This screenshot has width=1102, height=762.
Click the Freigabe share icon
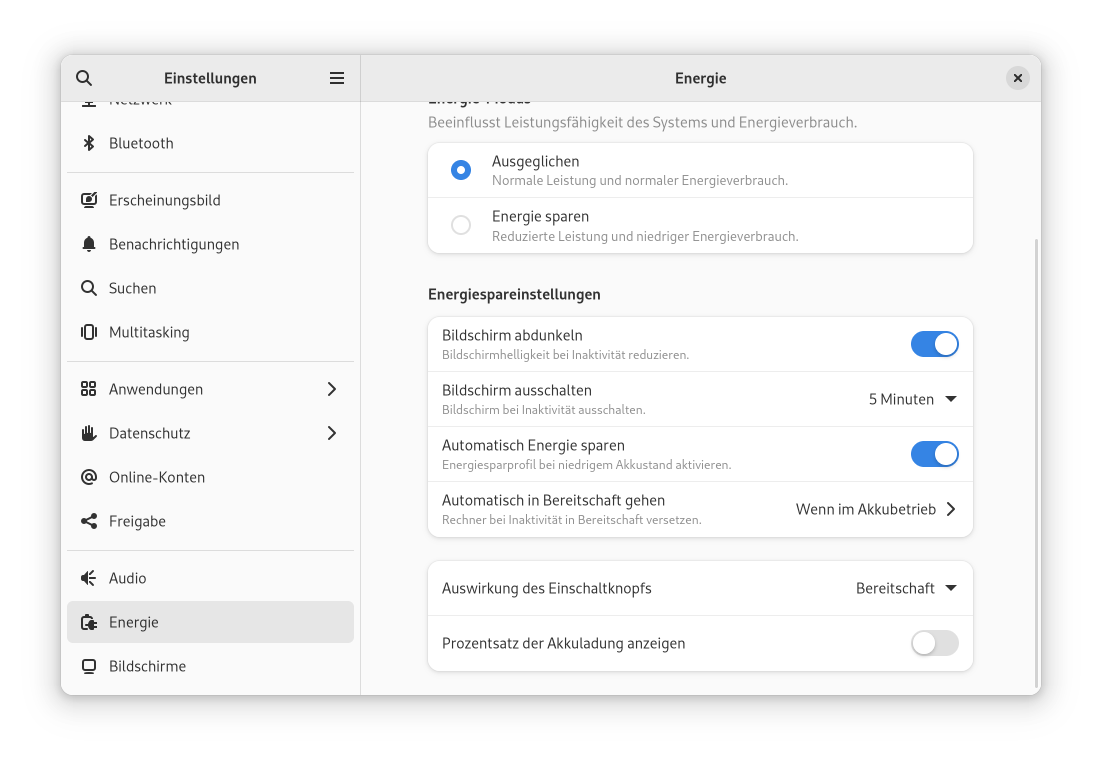click(89, 521)
